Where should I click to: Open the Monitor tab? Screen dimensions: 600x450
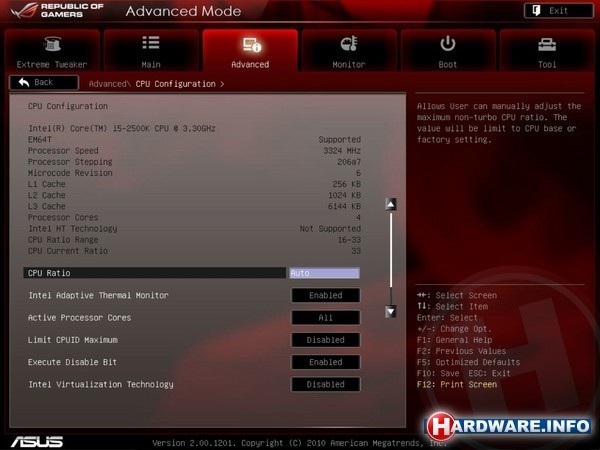349,50
